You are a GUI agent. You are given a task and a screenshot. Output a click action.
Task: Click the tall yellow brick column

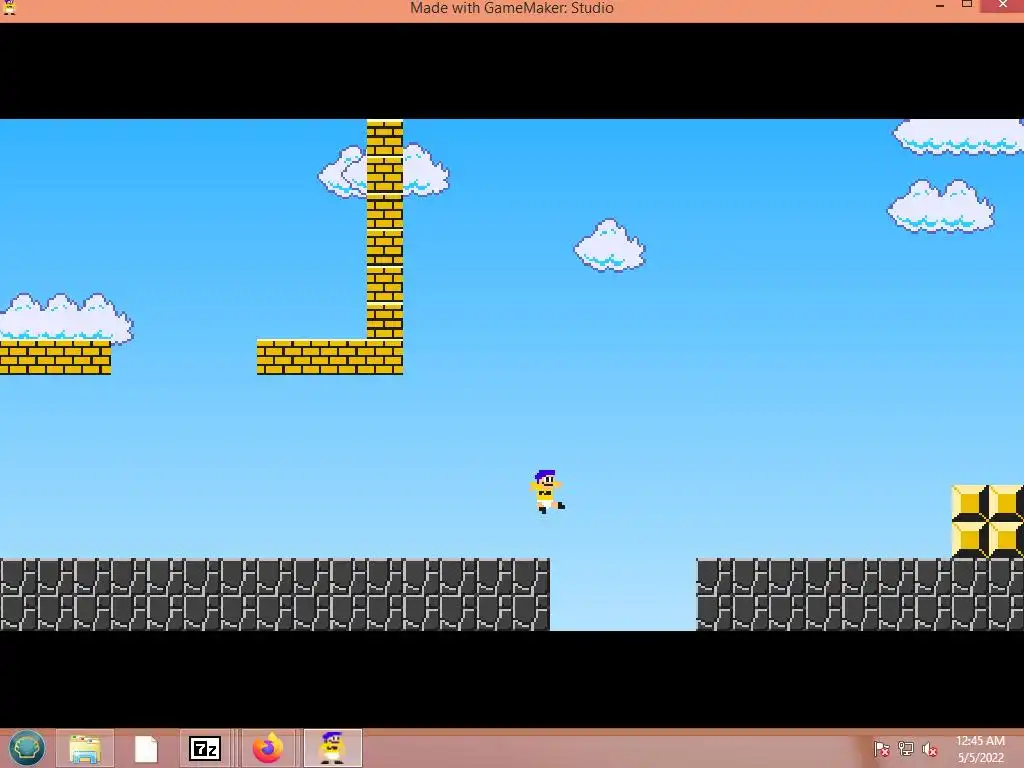coord(385,229)
